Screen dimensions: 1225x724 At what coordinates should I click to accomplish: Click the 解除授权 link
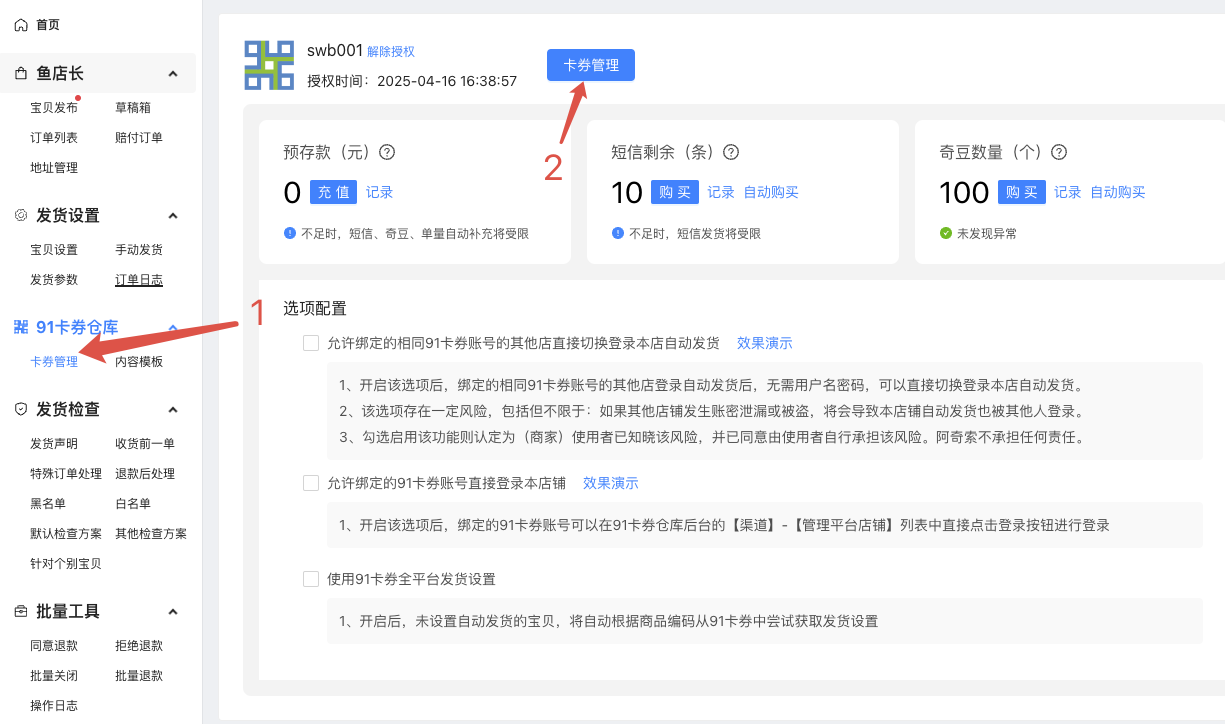click(x=391, y=51)
